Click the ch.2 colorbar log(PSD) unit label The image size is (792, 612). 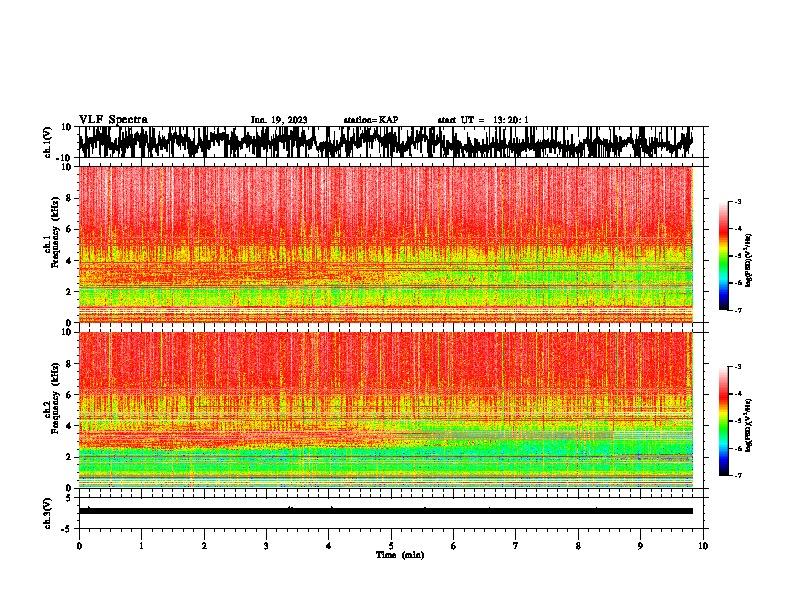[x=748, y=425]
